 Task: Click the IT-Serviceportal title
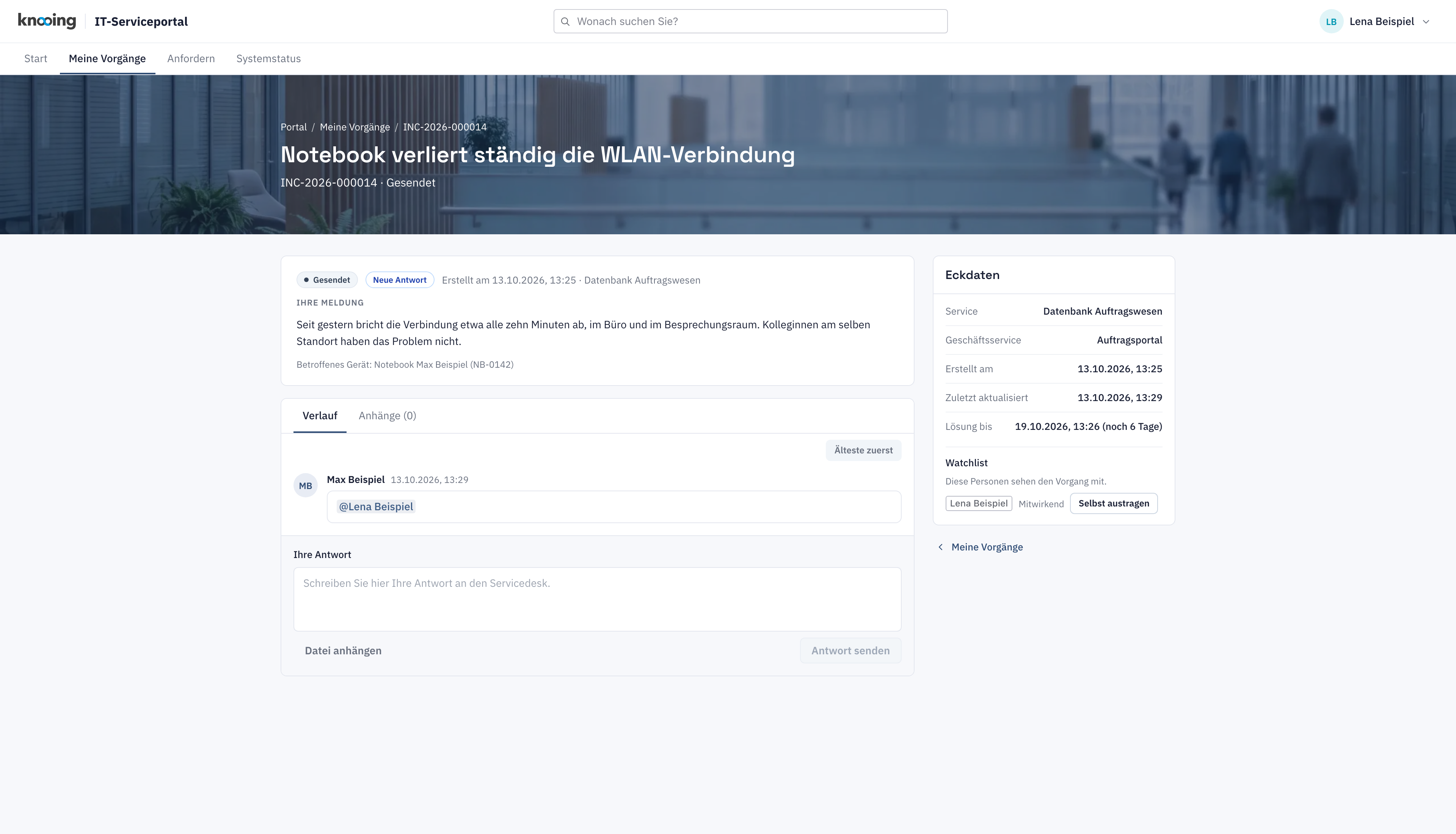[141, 22]
